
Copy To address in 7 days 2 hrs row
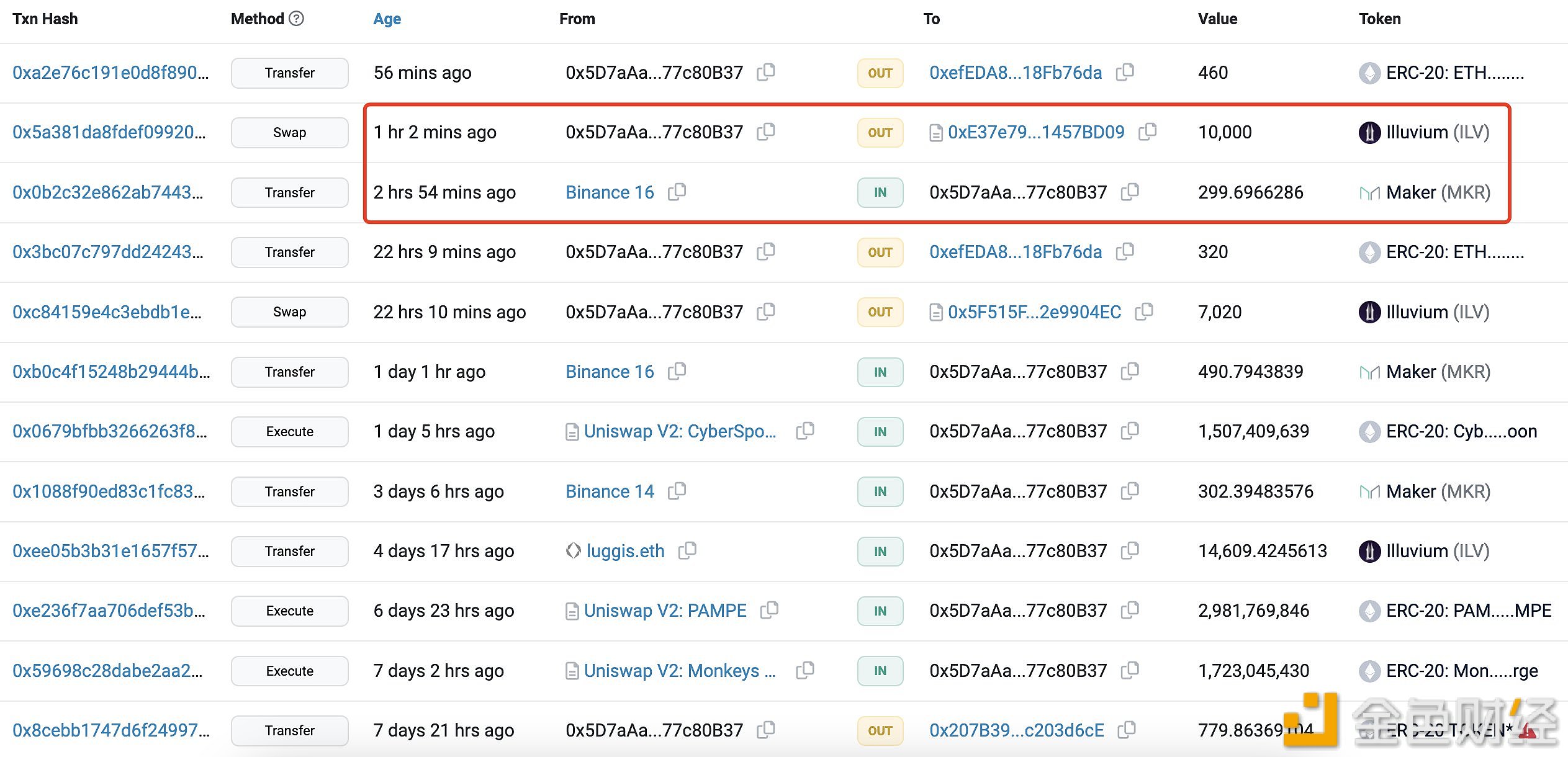tap(1130, 670)
